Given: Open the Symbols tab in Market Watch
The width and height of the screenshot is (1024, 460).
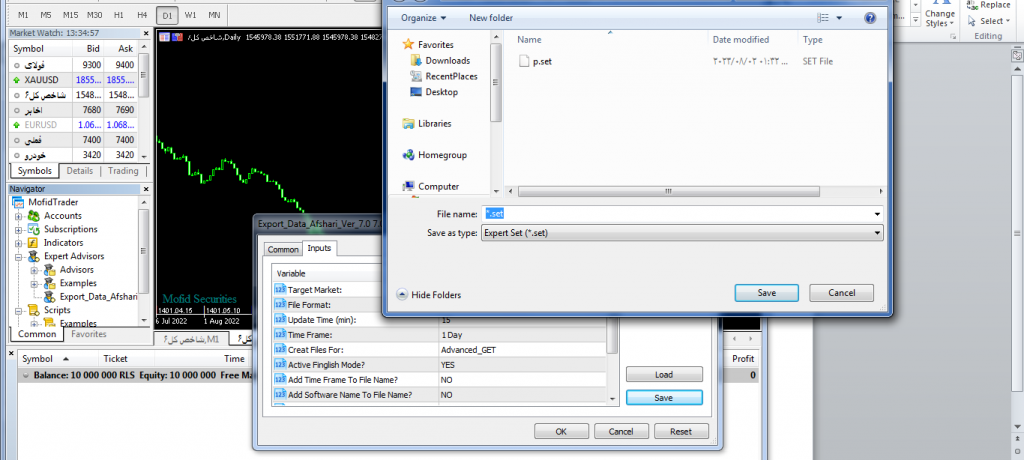Looking at the screenshot, I should [35, 171].
